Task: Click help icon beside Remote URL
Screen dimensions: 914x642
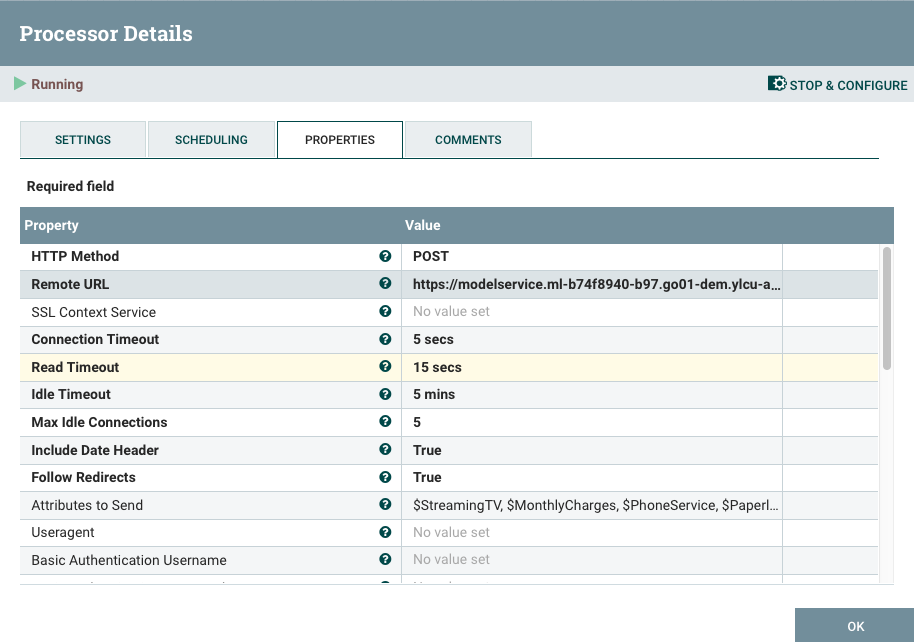Action: 385,284
